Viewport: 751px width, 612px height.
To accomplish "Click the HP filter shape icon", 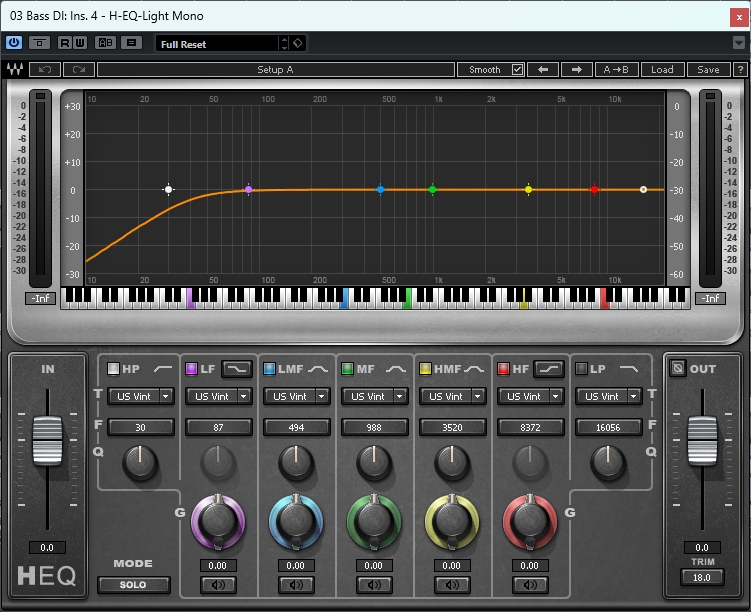I will 163,369.
